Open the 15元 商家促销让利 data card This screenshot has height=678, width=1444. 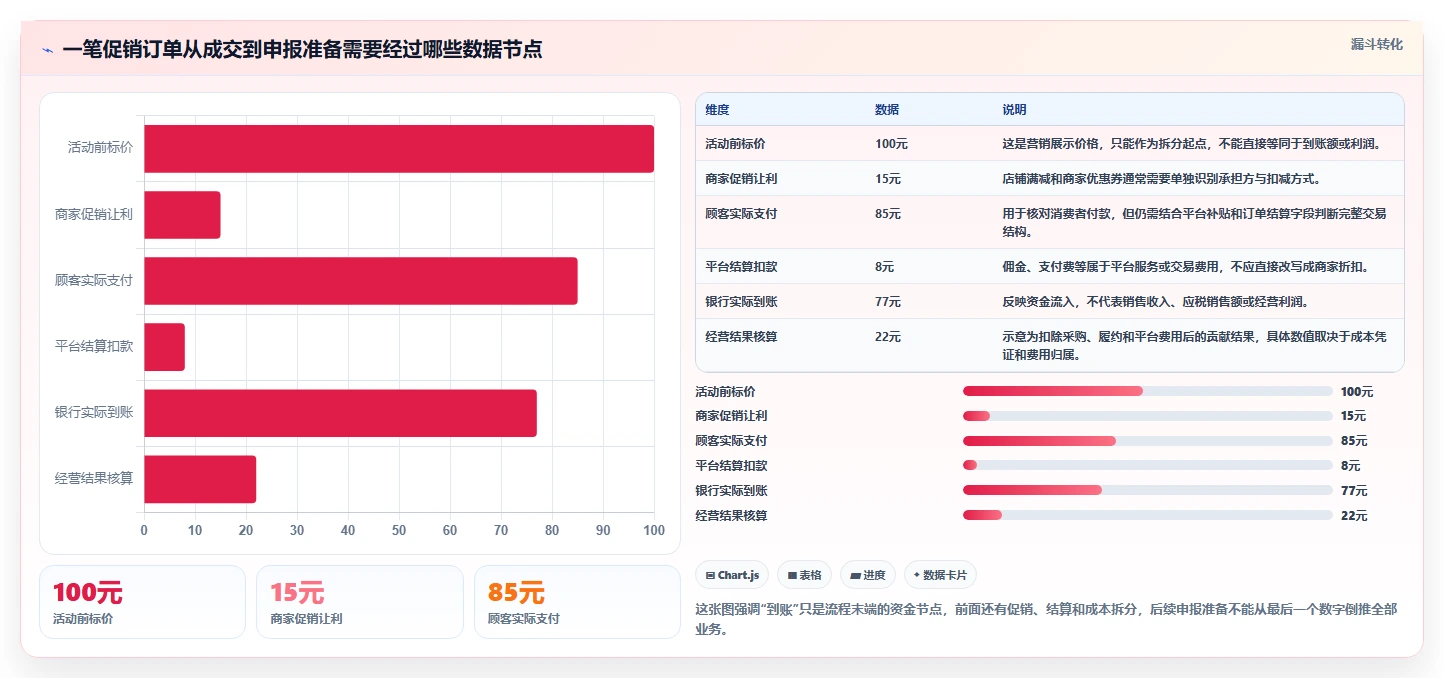click(x=360, y=602)
